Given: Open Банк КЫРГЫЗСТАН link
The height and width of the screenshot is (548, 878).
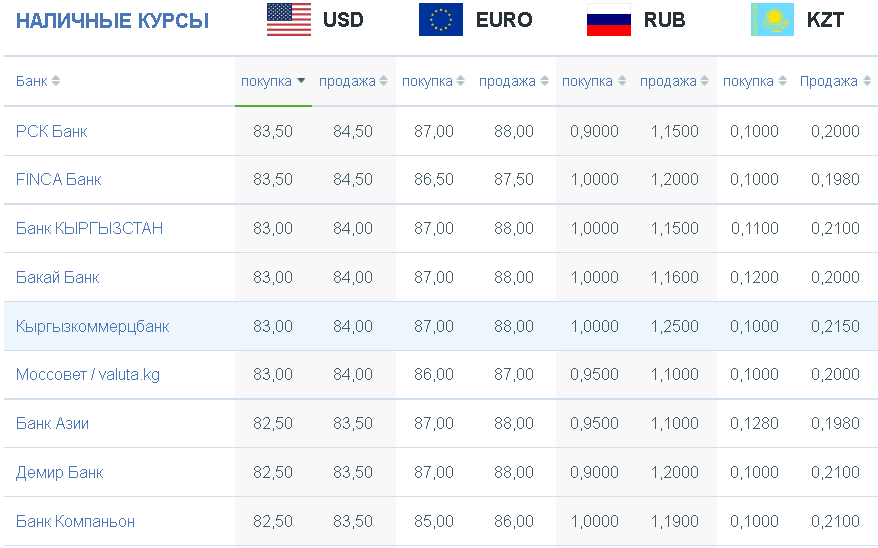Looking at the screenshot, I should point(89,228).
